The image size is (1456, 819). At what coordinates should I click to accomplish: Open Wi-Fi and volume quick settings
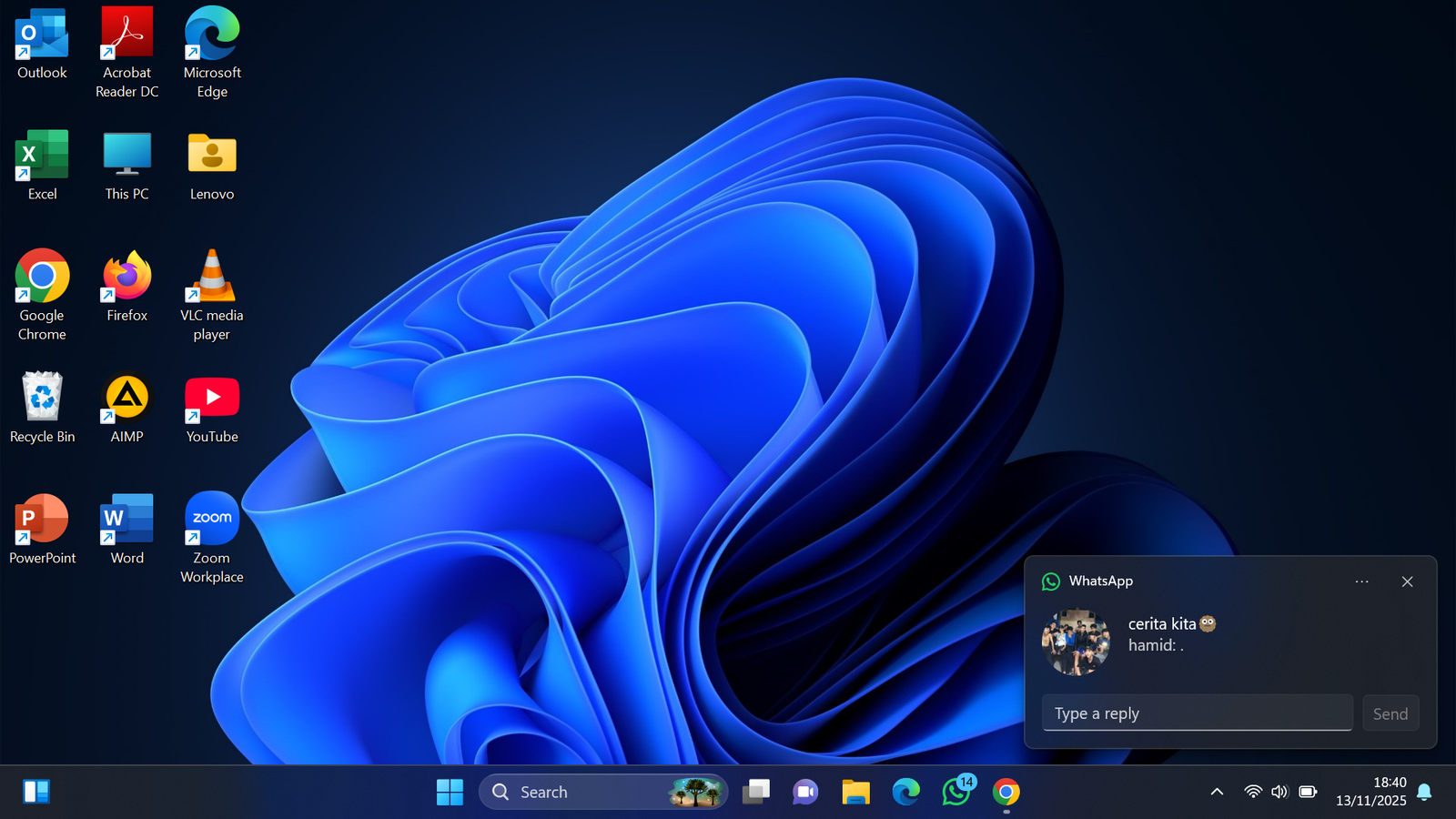coord(1280,792)
